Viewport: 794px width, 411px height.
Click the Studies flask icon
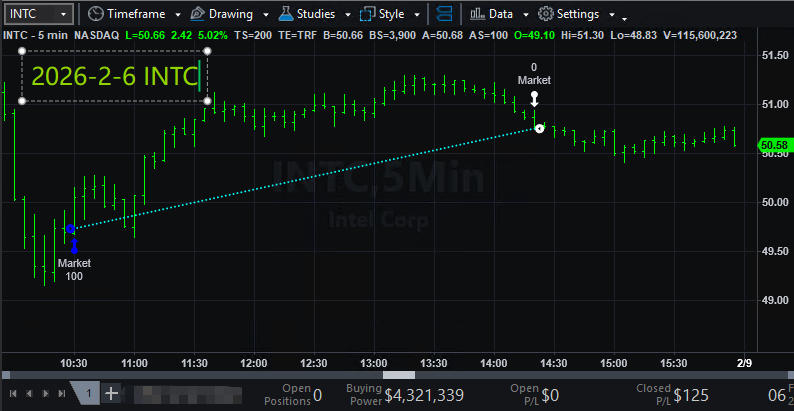[x=286, y=15]
